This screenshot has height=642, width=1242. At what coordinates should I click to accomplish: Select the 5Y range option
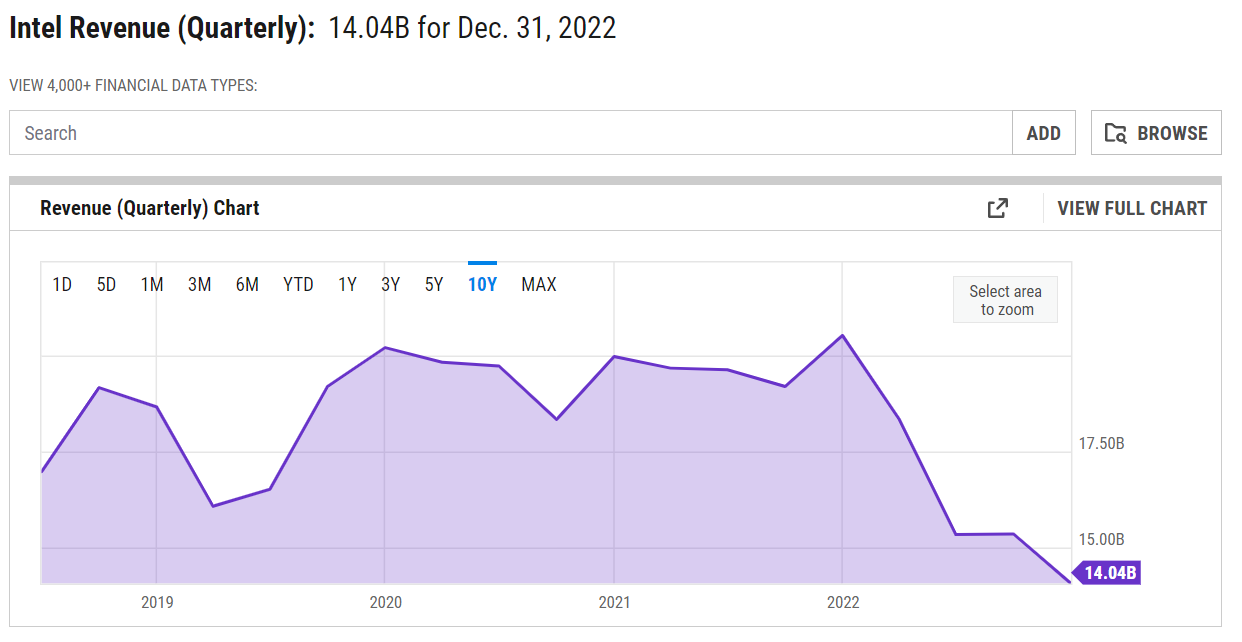tap(434, 285)
